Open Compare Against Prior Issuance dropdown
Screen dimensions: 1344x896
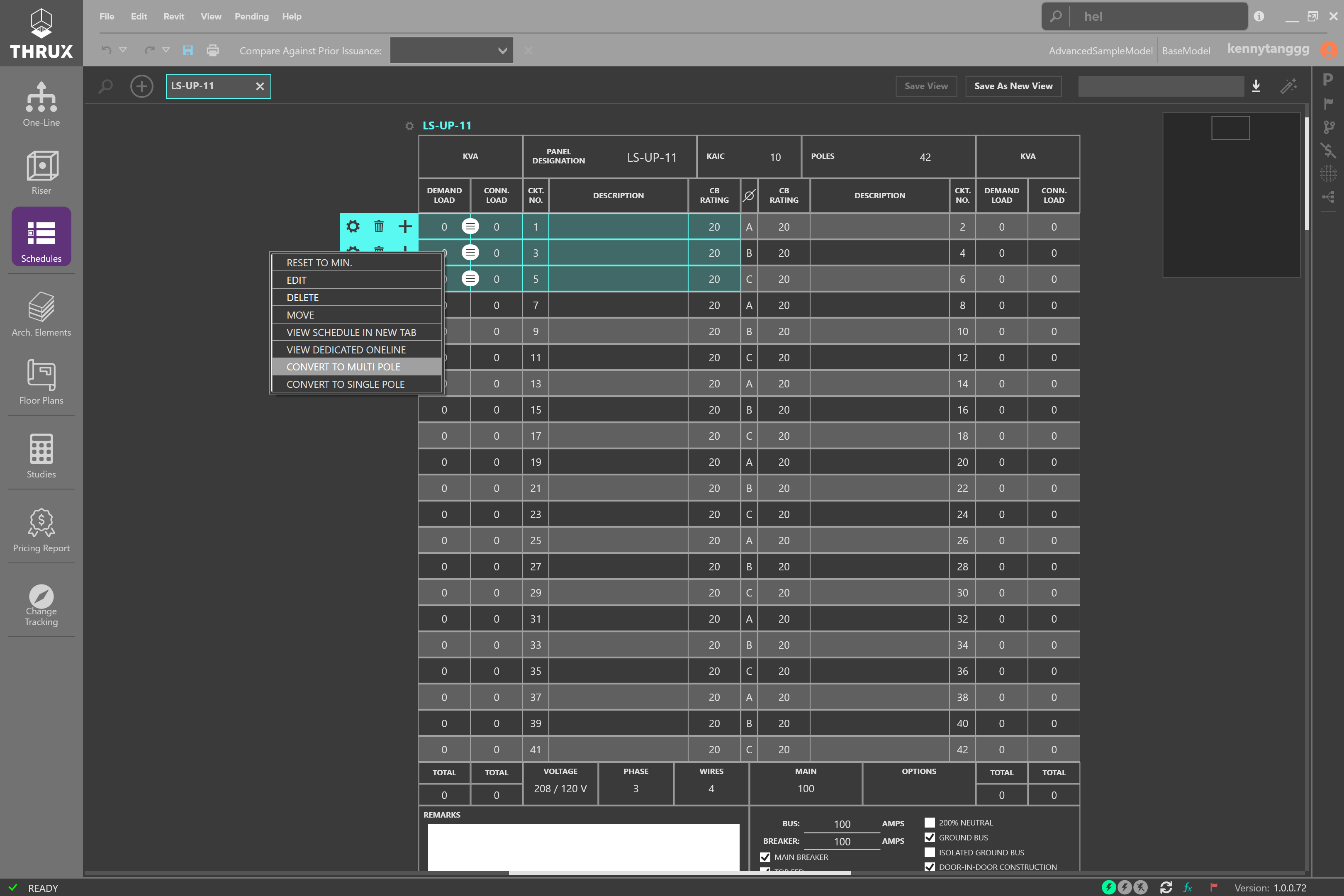451,50
